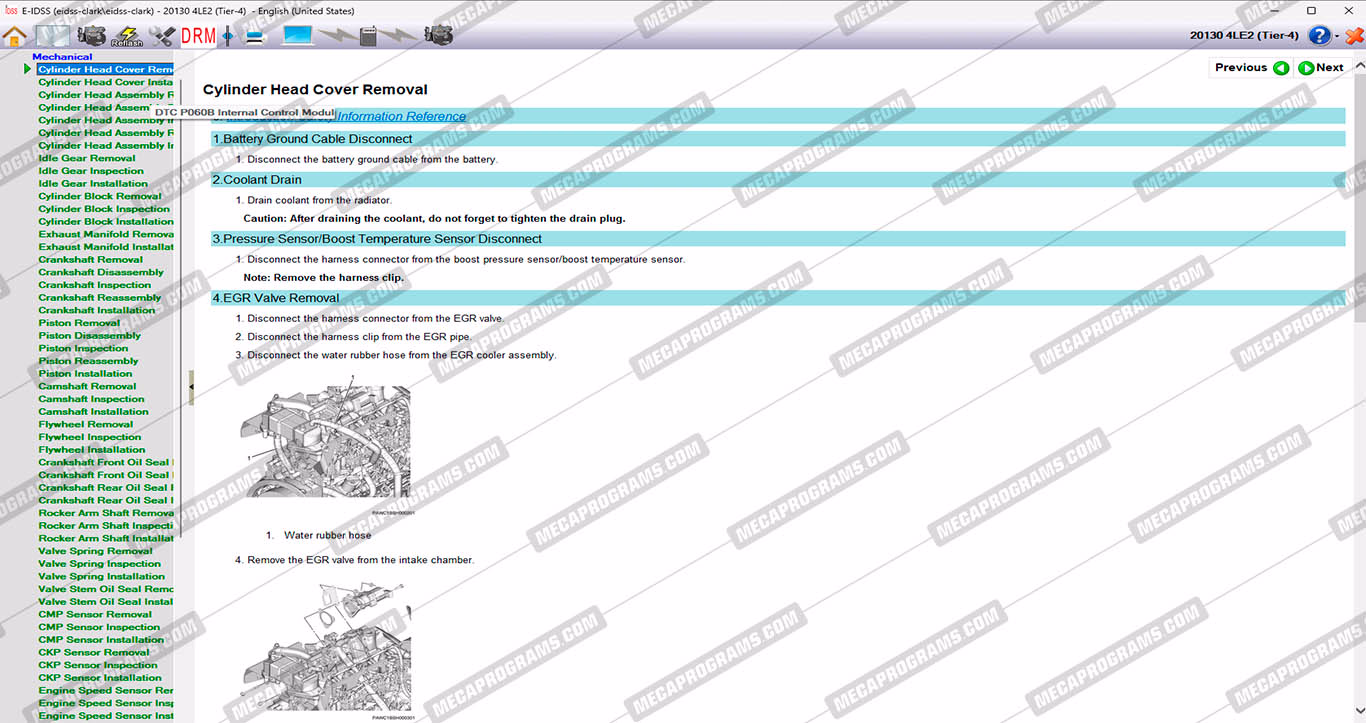Image resolution: width=1366 pixels, height=723 pixels.
Task: Open the Reflash tool
Action: (127, 37)
